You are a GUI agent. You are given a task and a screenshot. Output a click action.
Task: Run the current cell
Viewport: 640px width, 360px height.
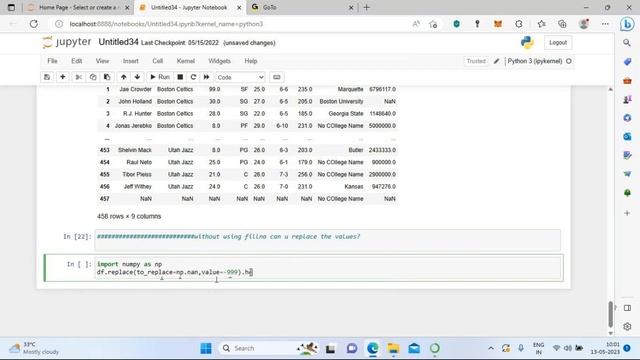click(160, 77)
